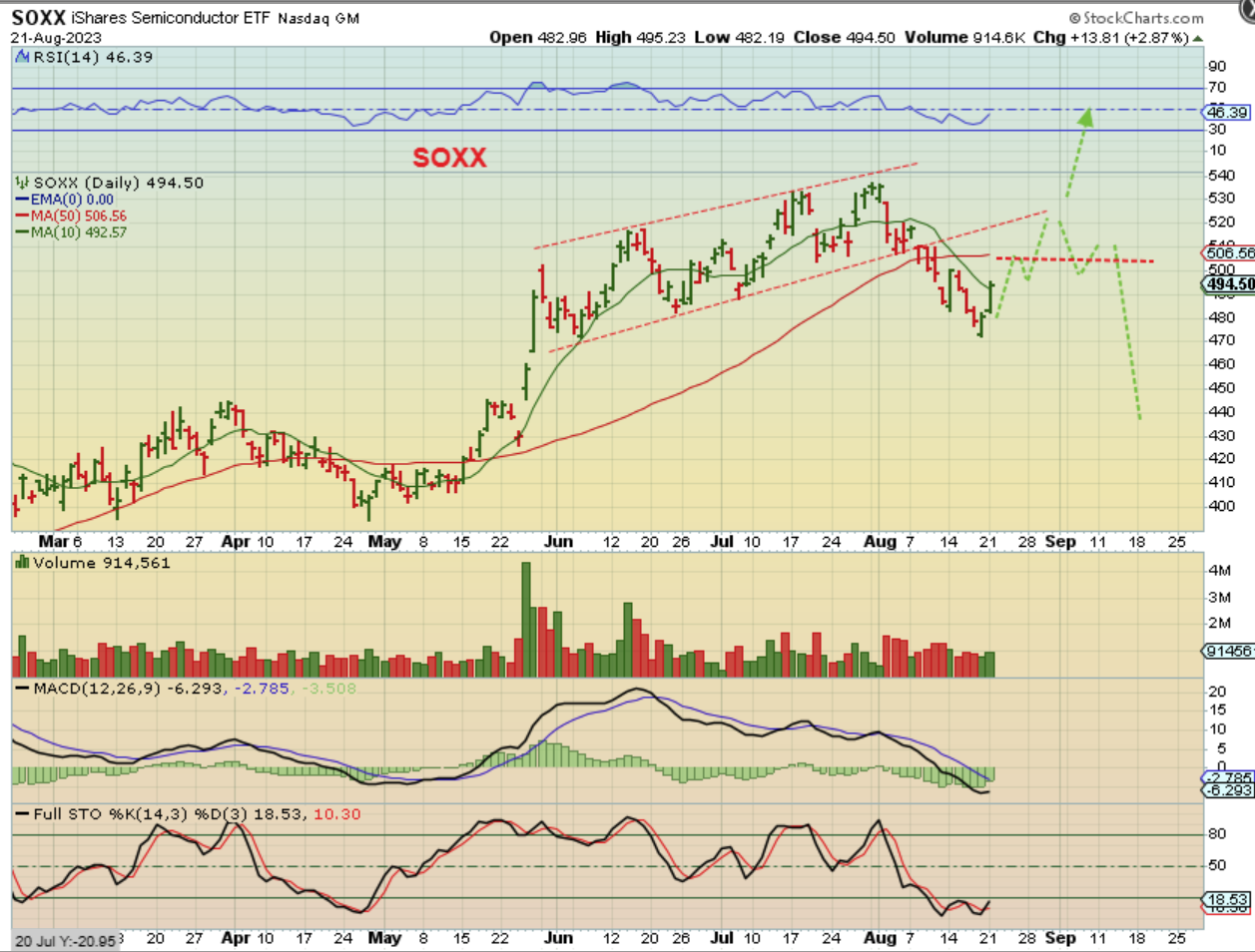The height and width of the screenshot is (952, 1255).
Task: Click the 70 level on the RSI axis
Action: (x=1217, y=88)
